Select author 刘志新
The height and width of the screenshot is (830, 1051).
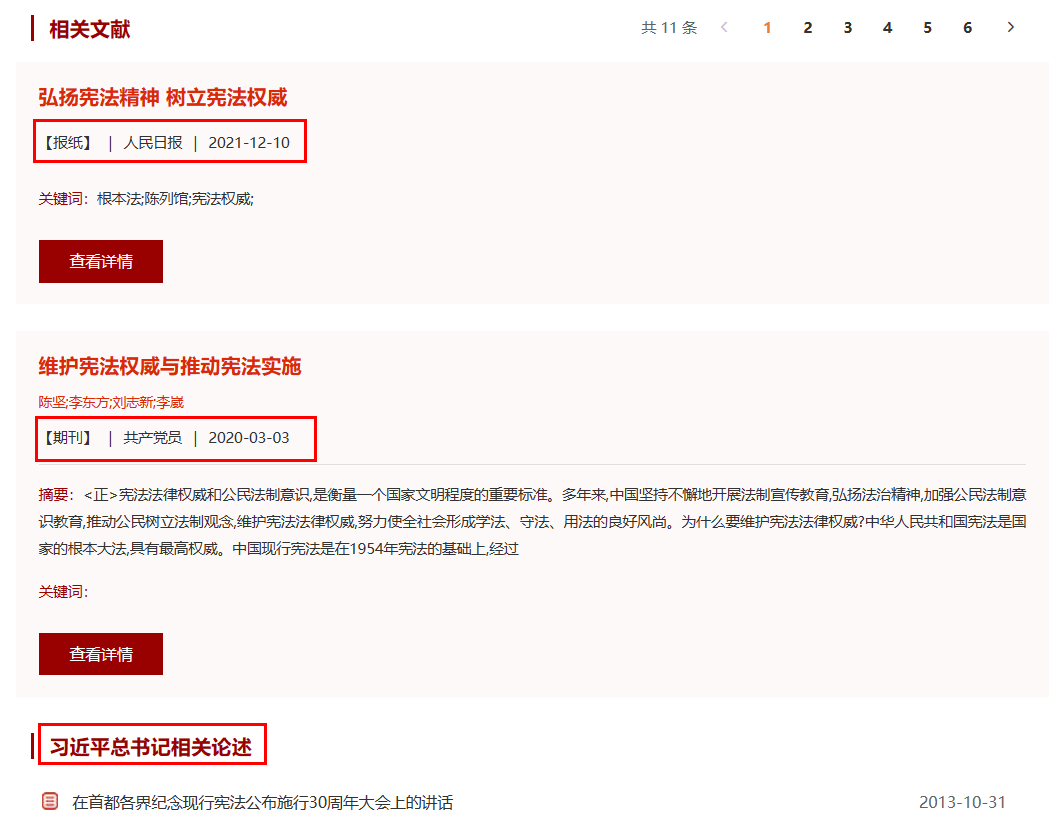tap(133, 402)
